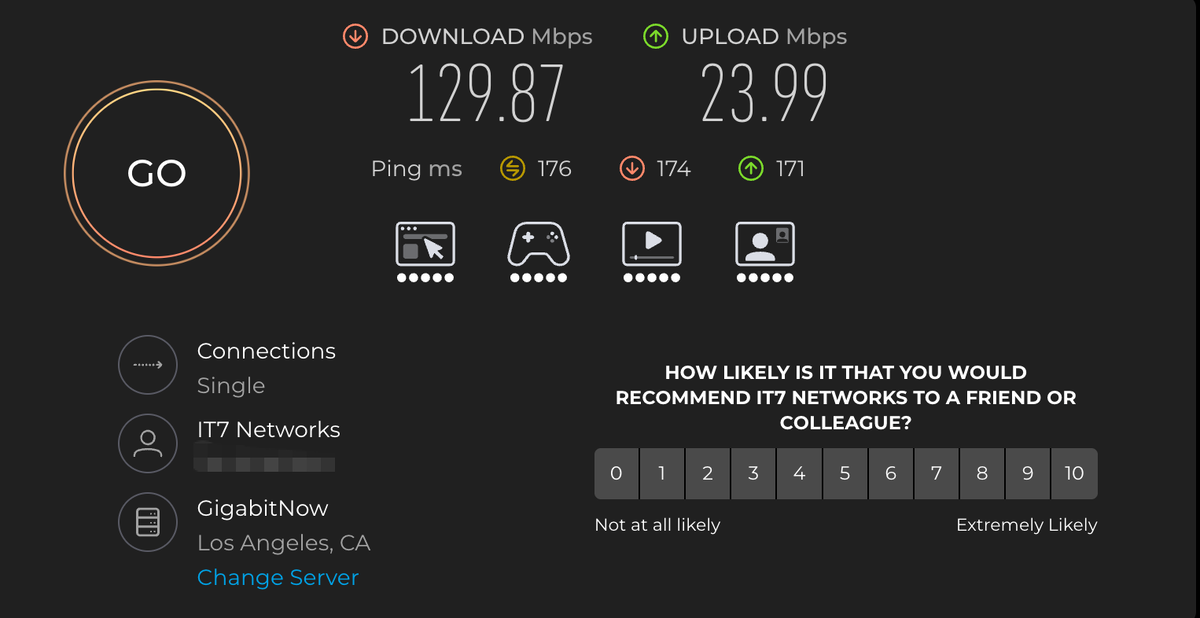Click the download arrow icon beside DOWNLOAD

[355, 37]
